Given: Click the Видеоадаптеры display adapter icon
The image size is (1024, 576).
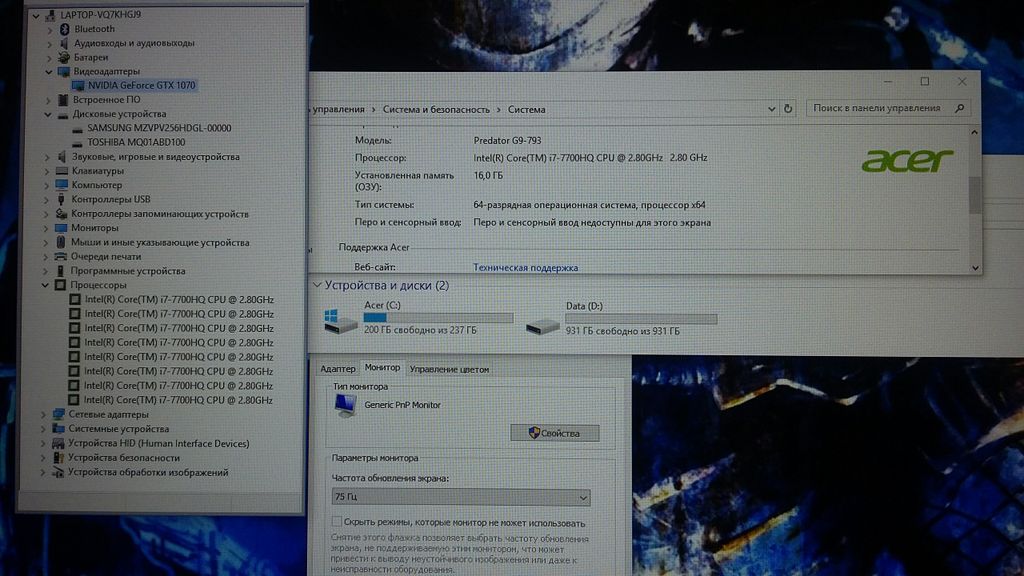Looking at the screenshot, I should coord(63,72).
